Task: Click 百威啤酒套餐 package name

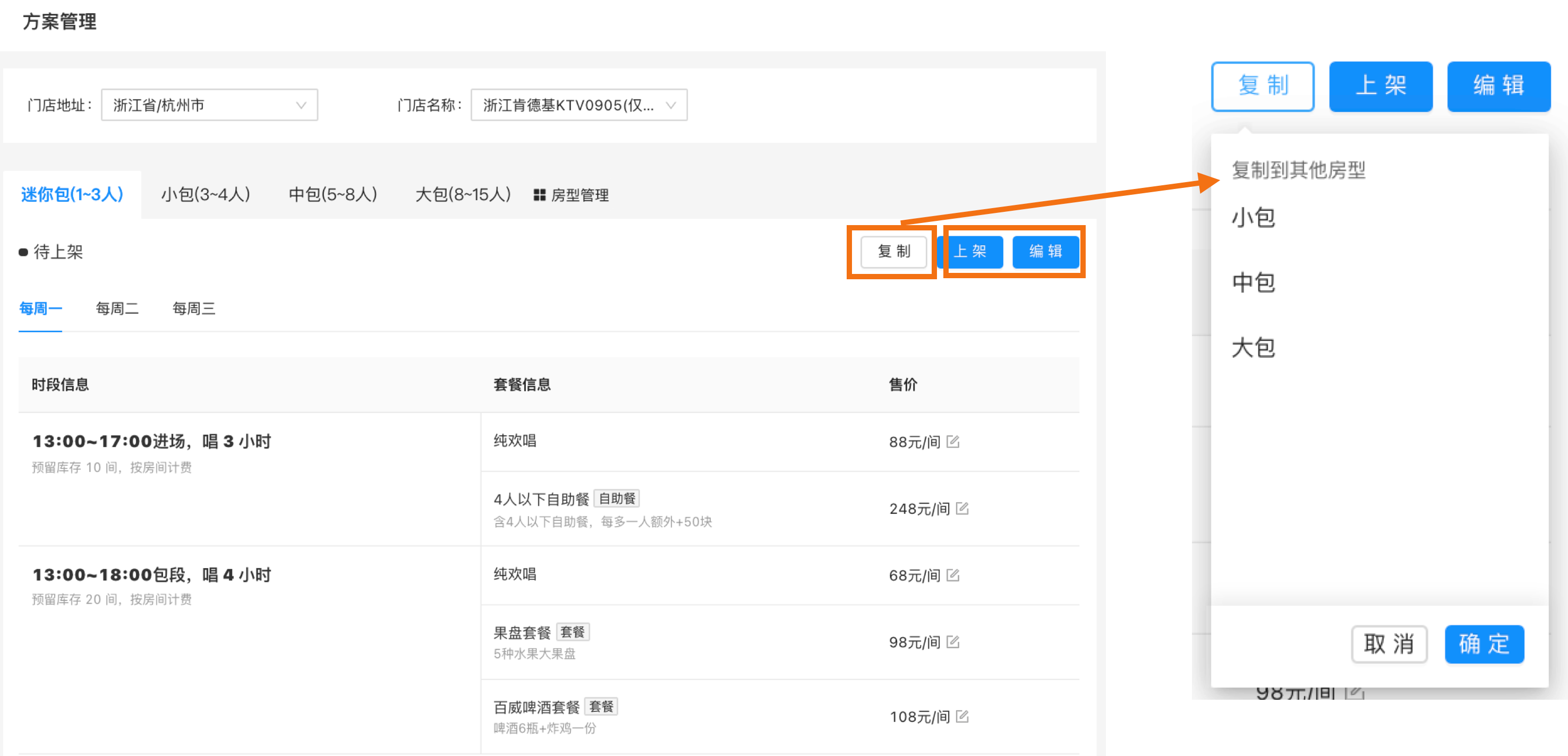Action: (x=536, y=708)
